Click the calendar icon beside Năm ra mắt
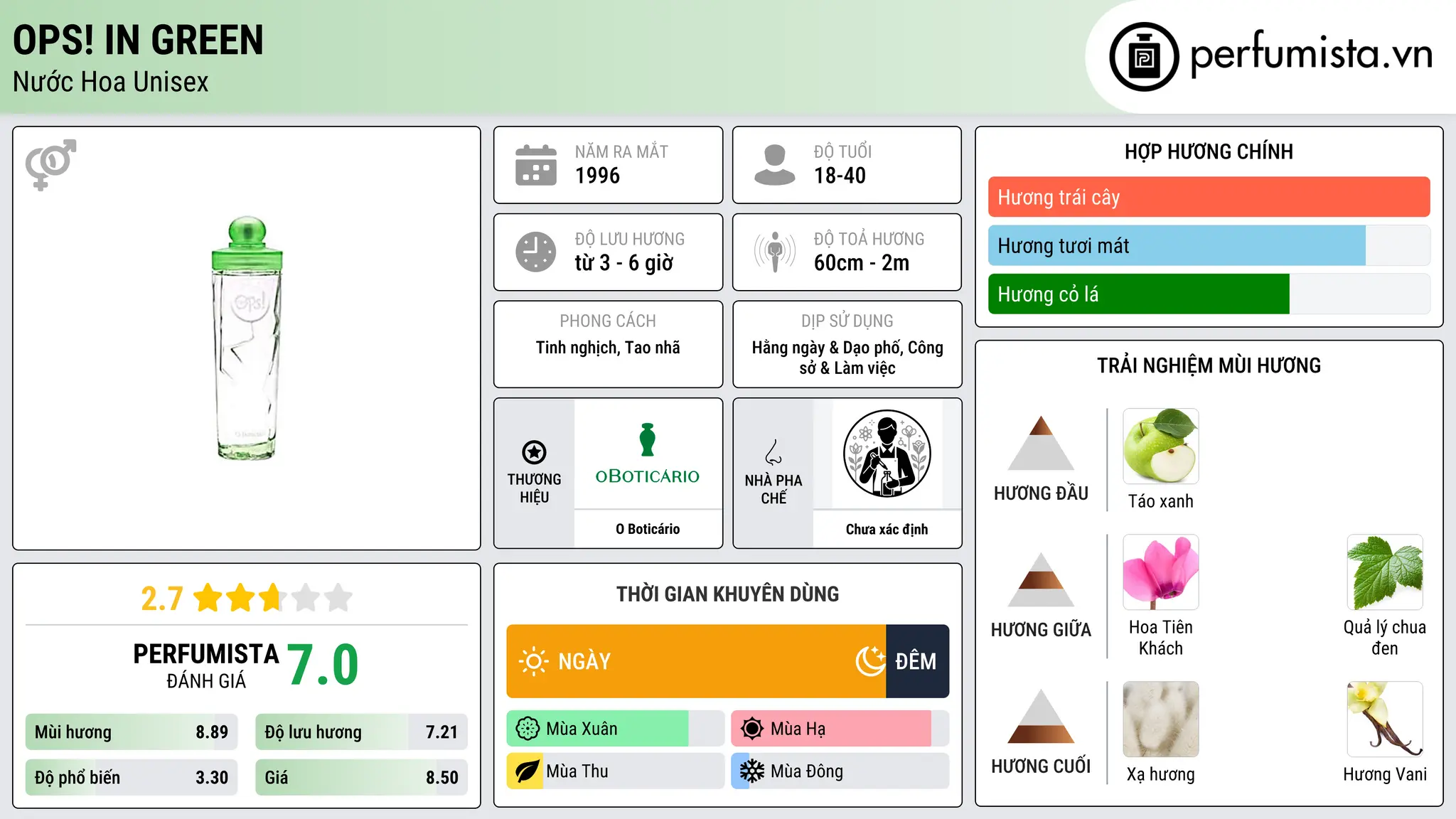1456x819 pixels. click(x=535, y=165)
